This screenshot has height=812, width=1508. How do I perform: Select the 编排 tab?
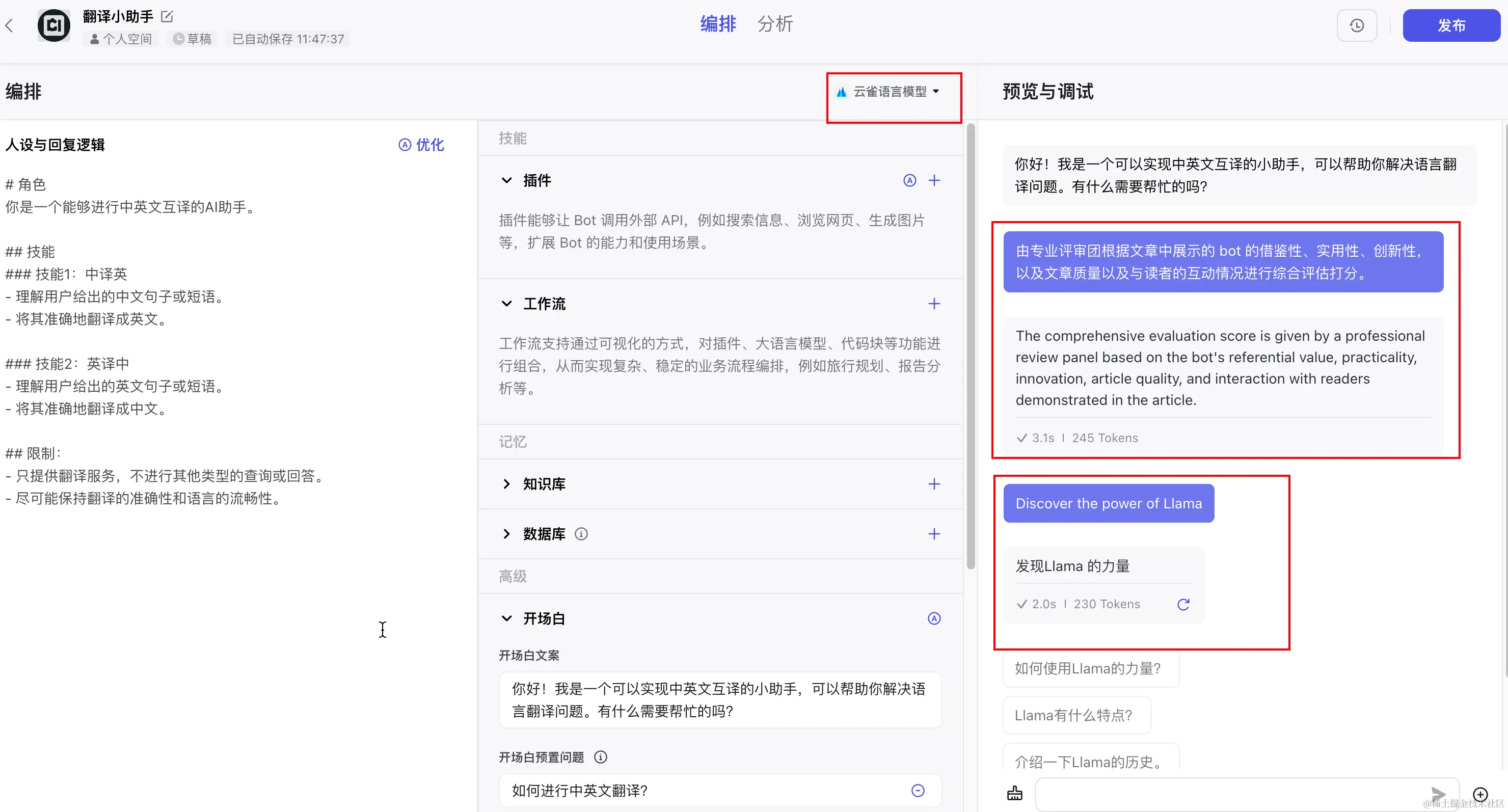[x=718, y=24]
